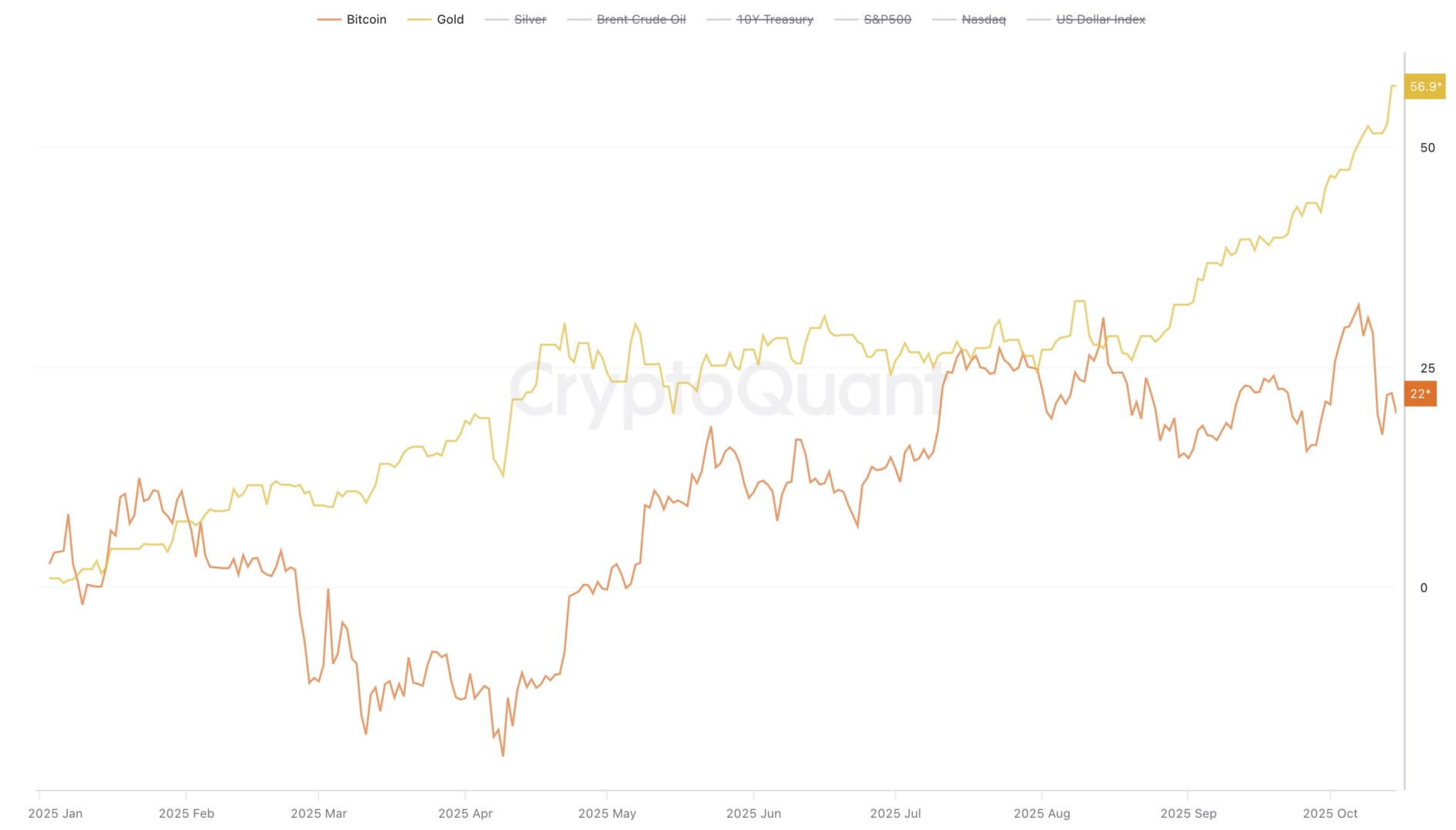This screenshot has width=1456, height=830.
Task: Enable the 10Y Treasury legend item
Action: [x=774, y=19]
